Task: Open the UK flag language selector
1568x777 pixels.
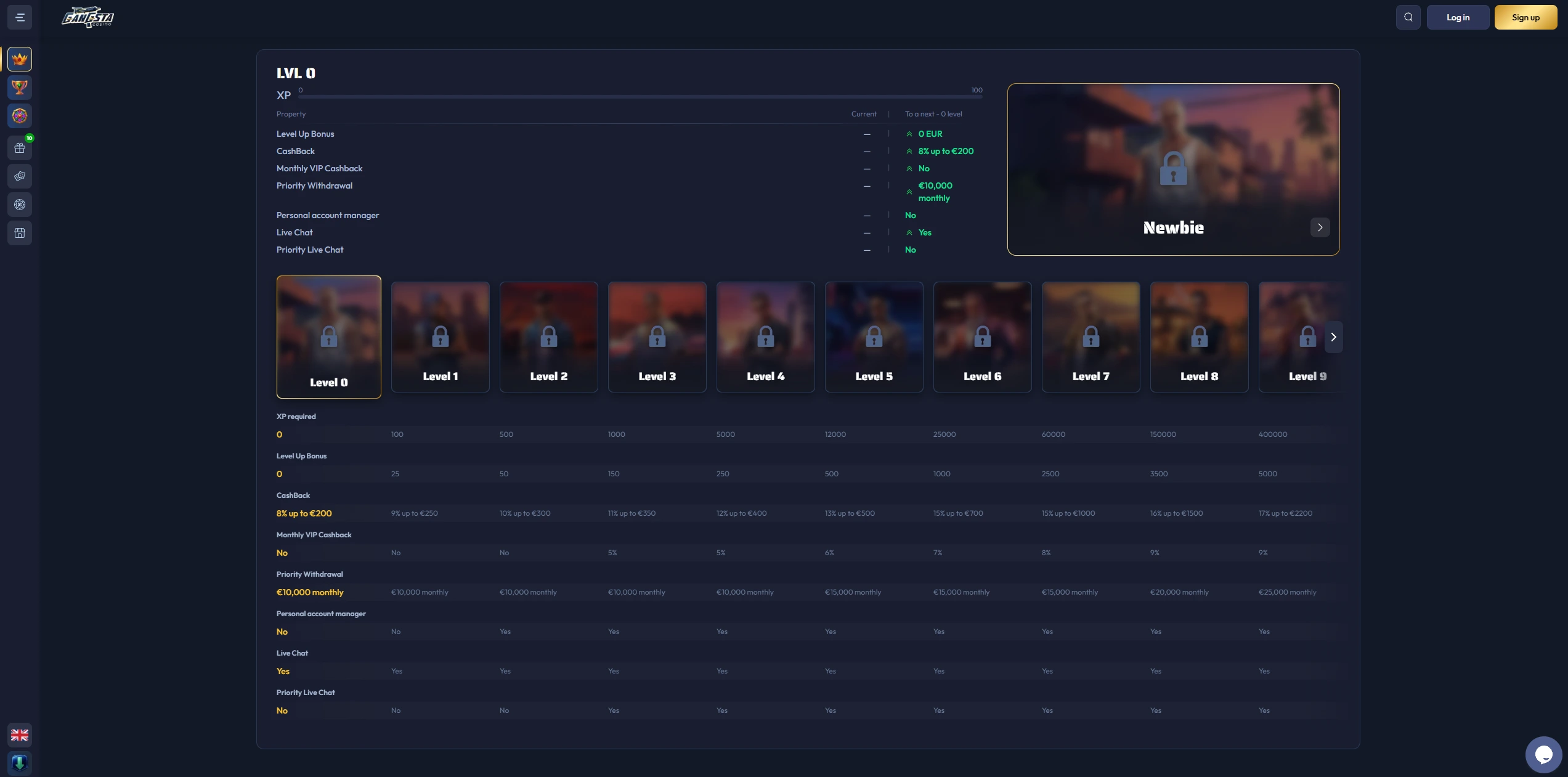Action: 20,734
